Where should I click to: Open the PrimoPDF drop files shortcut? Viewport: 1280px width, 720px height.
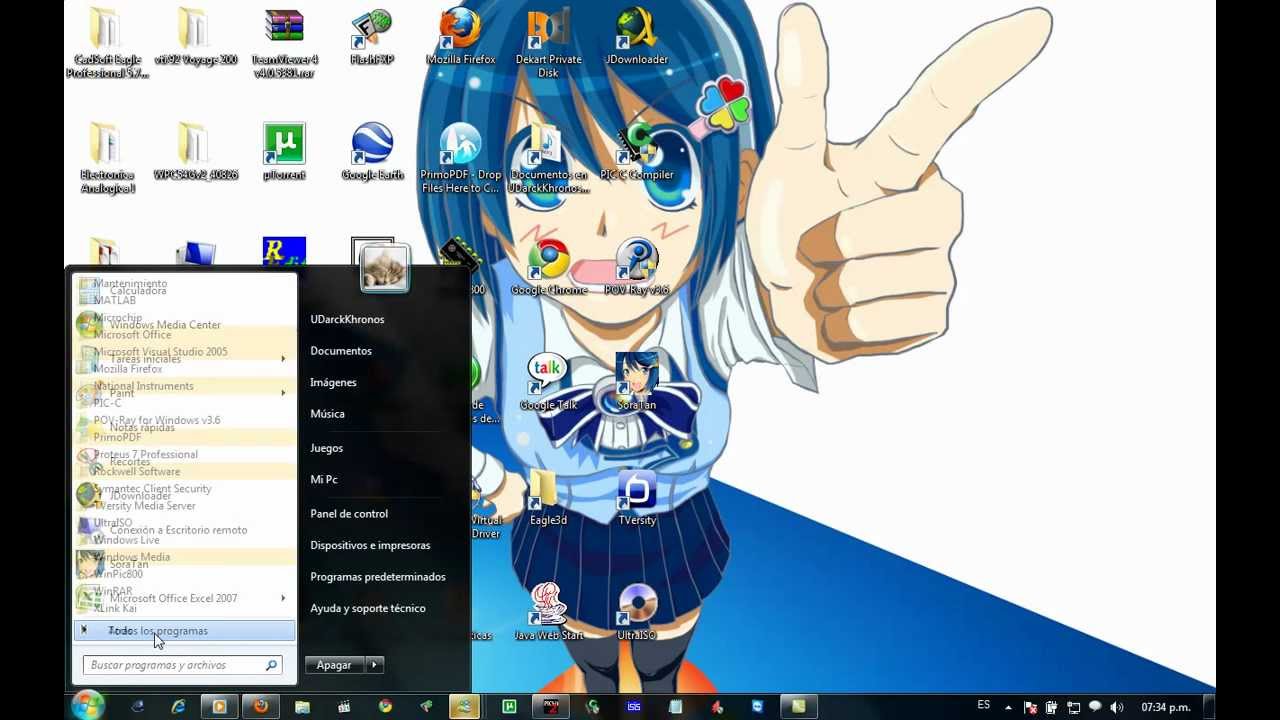(460, 158)
